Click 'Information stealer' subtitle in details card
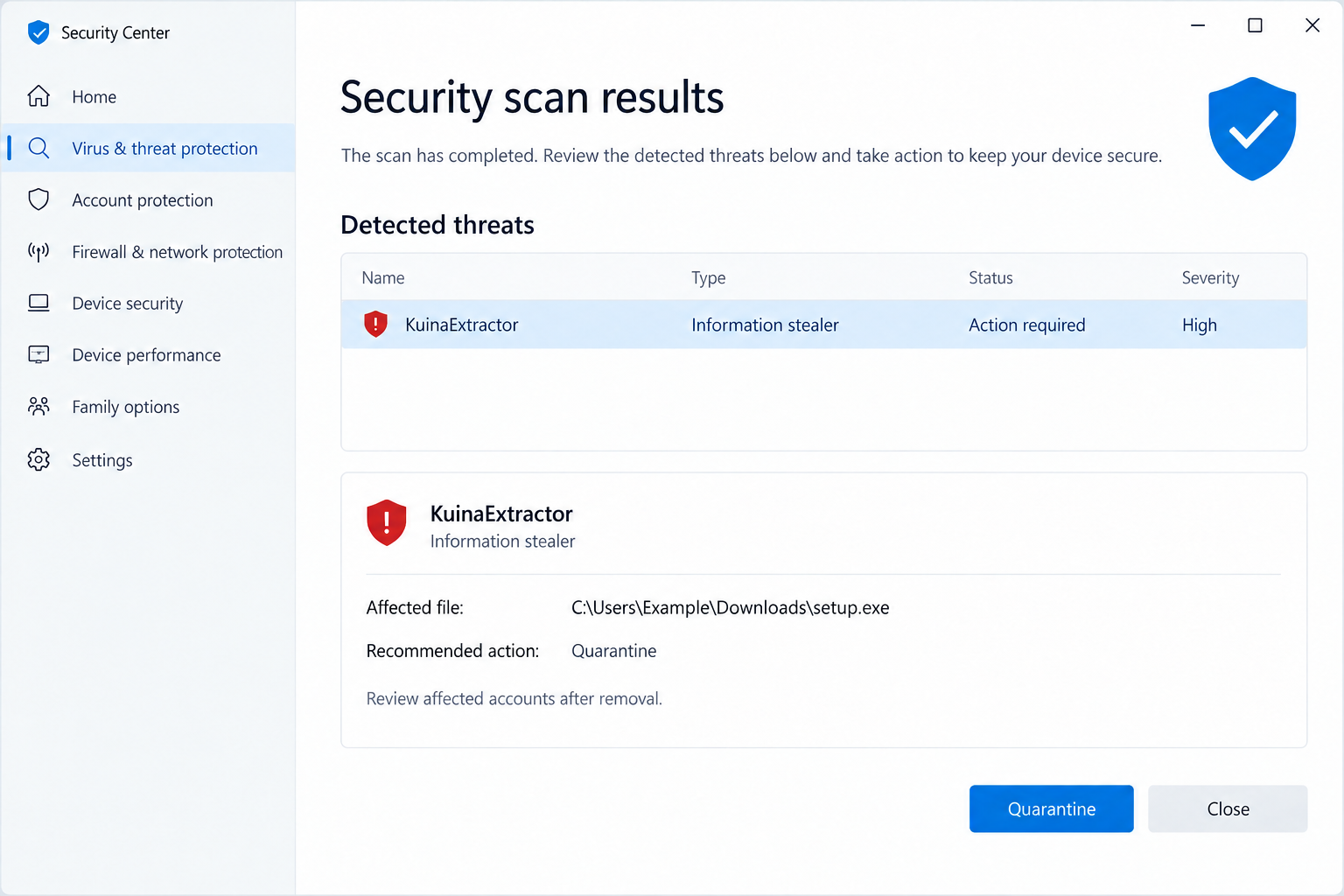Screen dimensions: 1344x896 coord(503,542)
